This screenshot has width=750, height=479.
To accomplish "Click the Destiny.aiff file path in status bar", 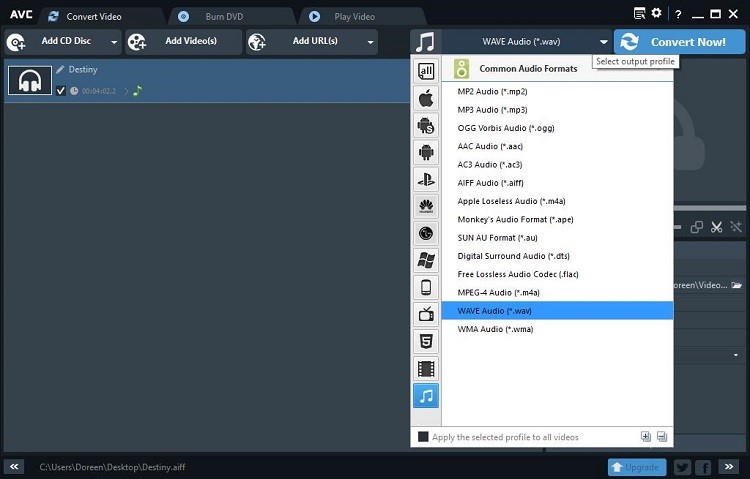I will pyautogui.click(x=112, y=467).
